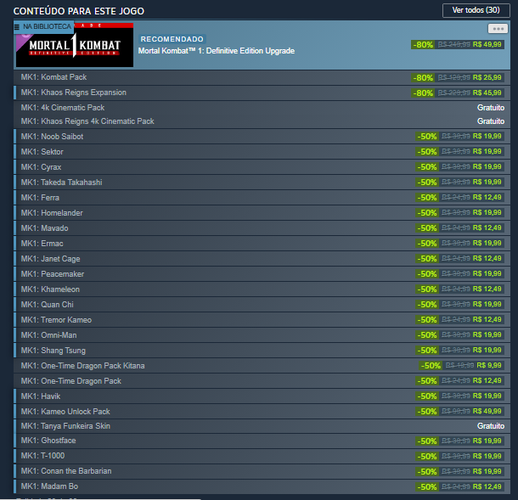Select MK1: Khaos Reigns 4k Cinematic Pack
The height and width of the screenshot is (500, 518).
tap(262, 121)
